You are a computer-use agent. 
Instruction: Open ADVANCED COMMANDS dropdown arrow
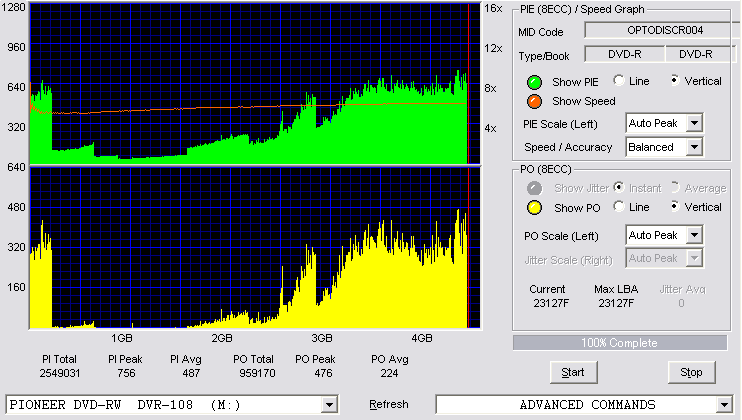[x=724, y=405]
